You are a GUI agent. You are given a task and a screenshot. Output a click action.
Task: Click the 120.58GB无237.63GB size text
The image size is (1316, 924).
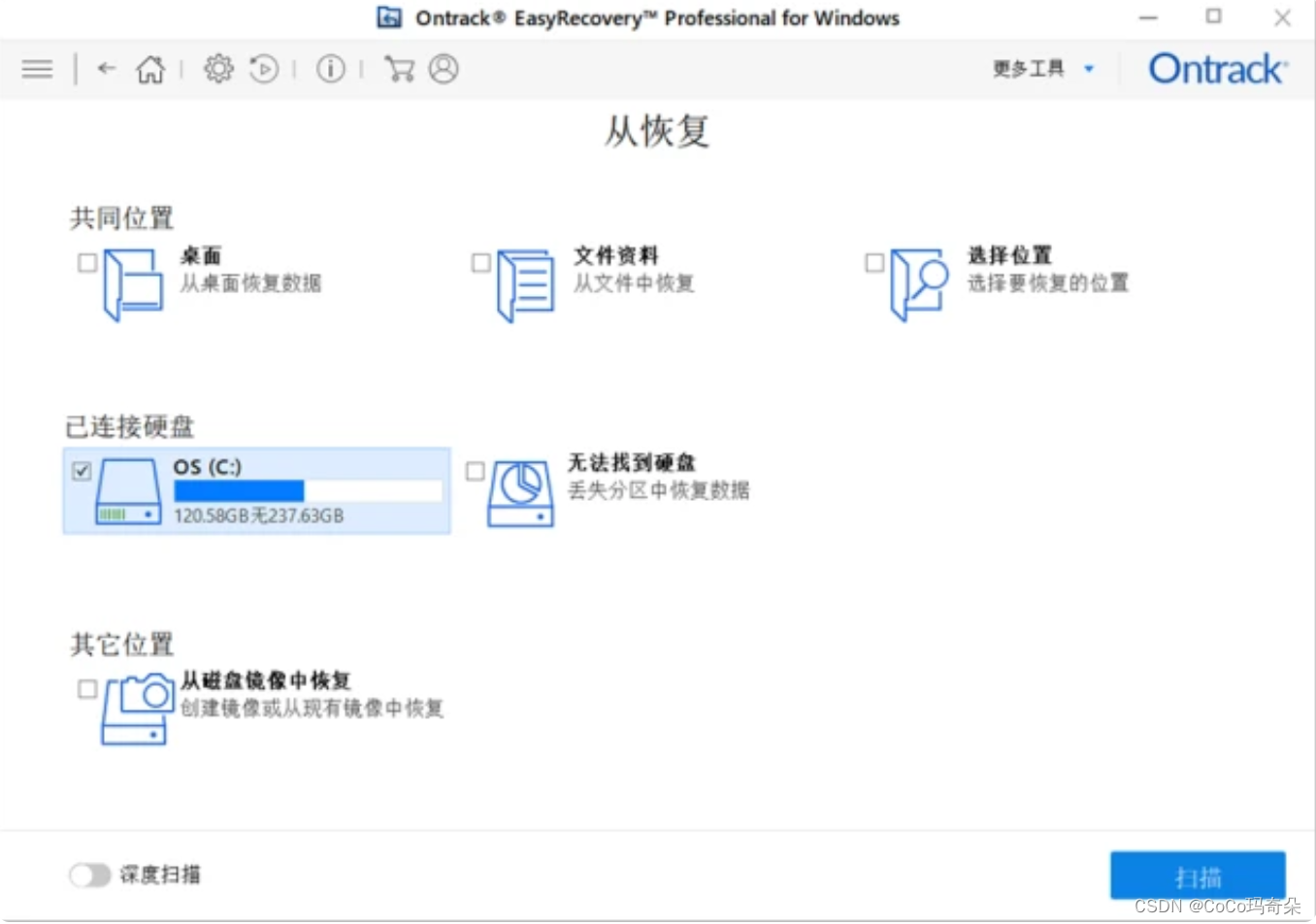pos(259,515)
